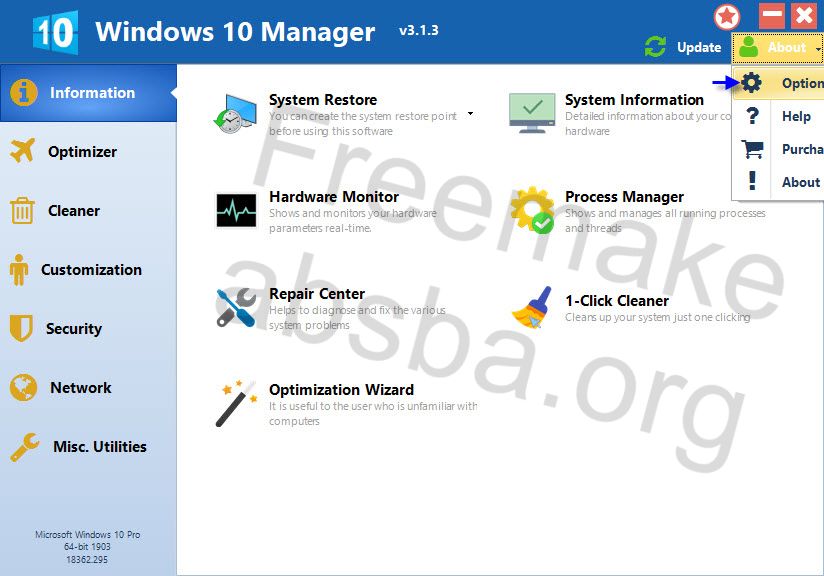Click the About exclamation mark icon

(x=753, y=181)
